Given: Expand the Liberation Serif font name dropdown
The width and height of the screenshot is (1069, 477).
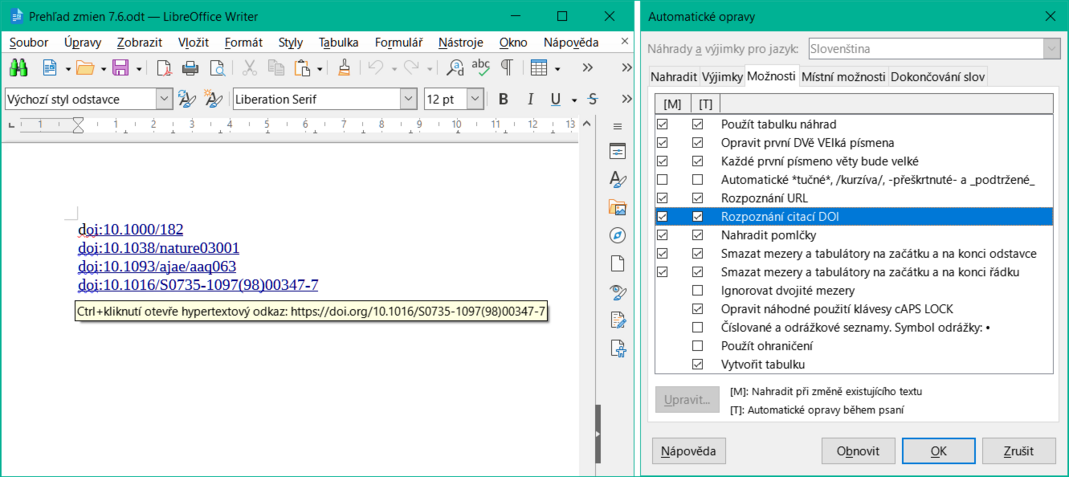Looking at the screenshot, I should [x=408, y=99].
